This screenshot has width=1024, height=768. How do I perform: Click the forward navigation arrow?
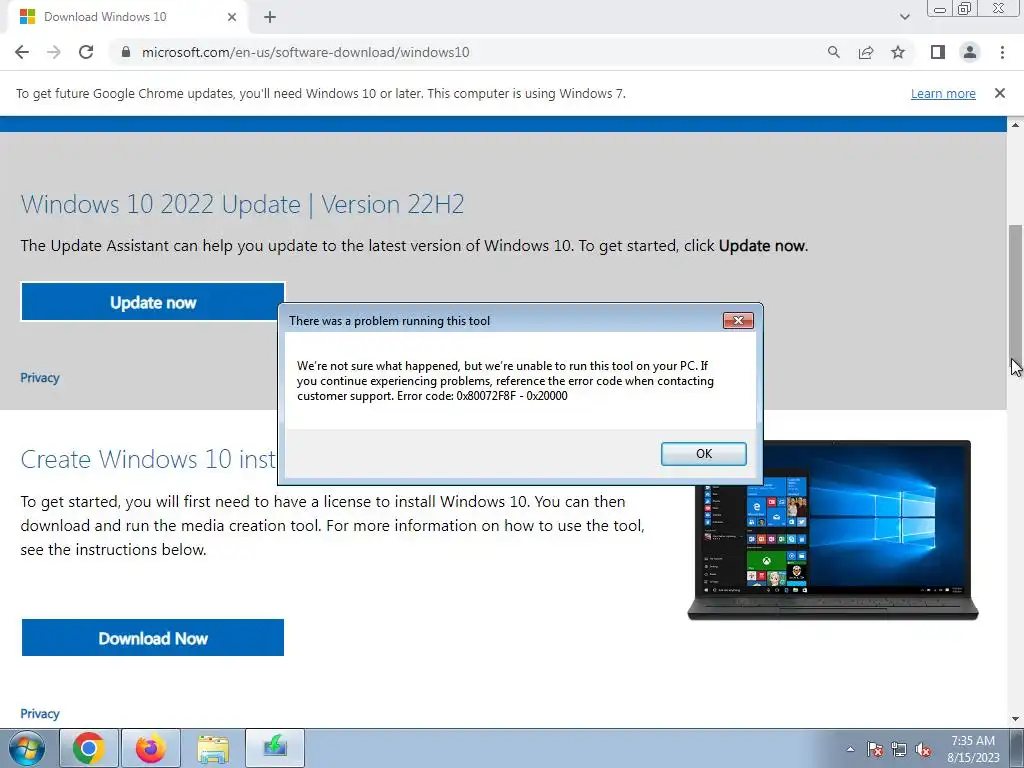click(54, 52)
